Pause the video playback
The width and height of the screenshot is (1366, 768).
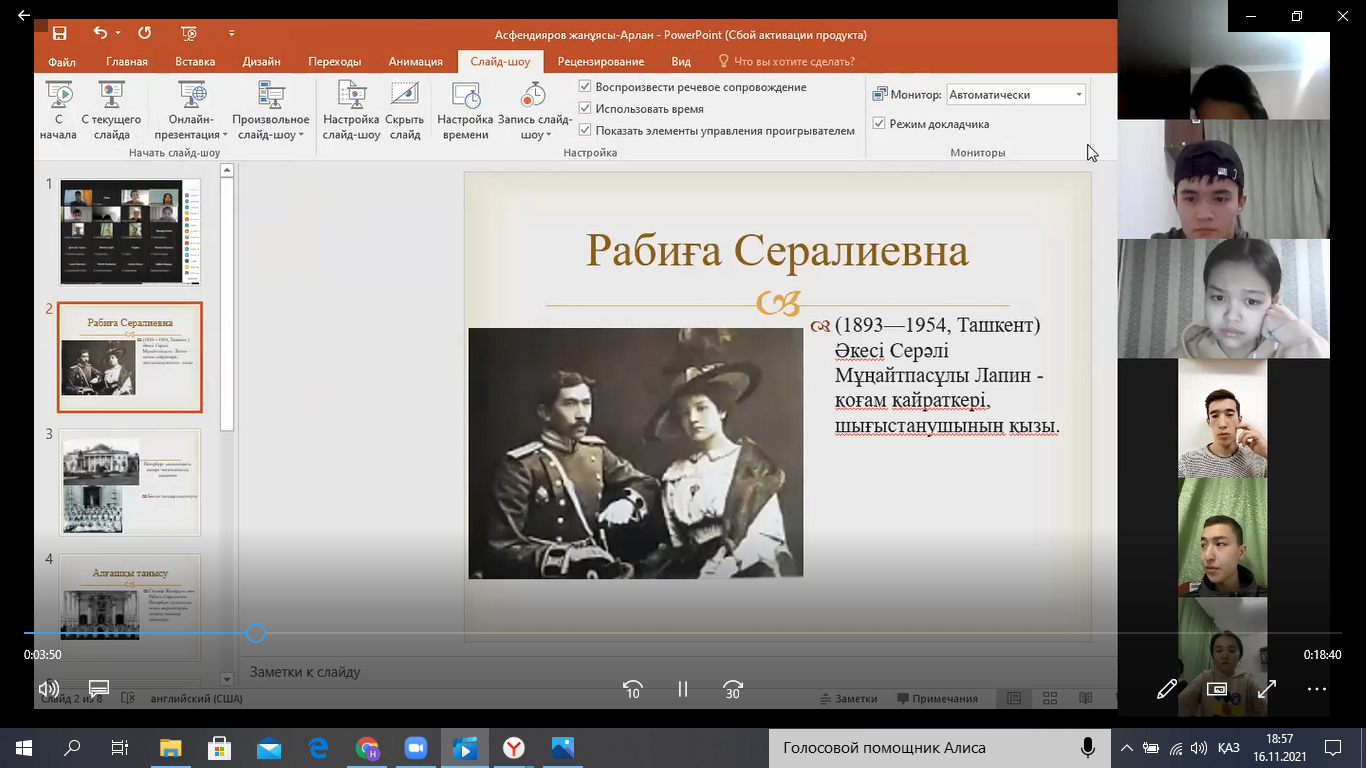(683, 689)
